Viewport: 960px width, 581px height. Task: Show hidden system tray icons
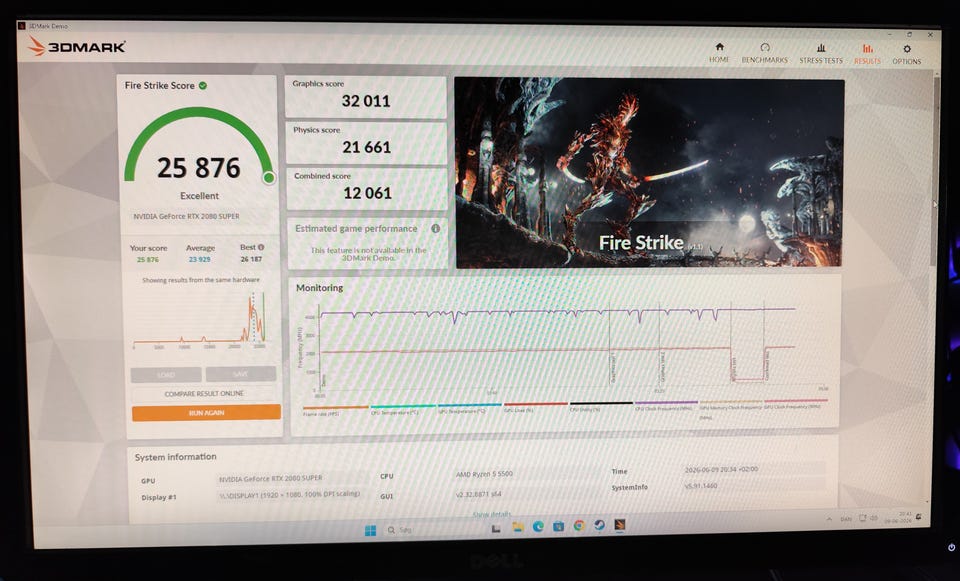829,519
